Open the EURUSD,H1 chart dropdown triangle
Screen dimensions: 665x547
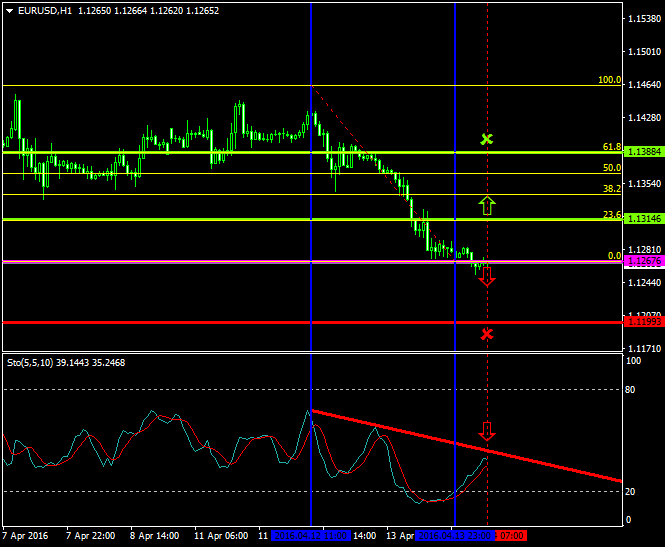point(10,11)
